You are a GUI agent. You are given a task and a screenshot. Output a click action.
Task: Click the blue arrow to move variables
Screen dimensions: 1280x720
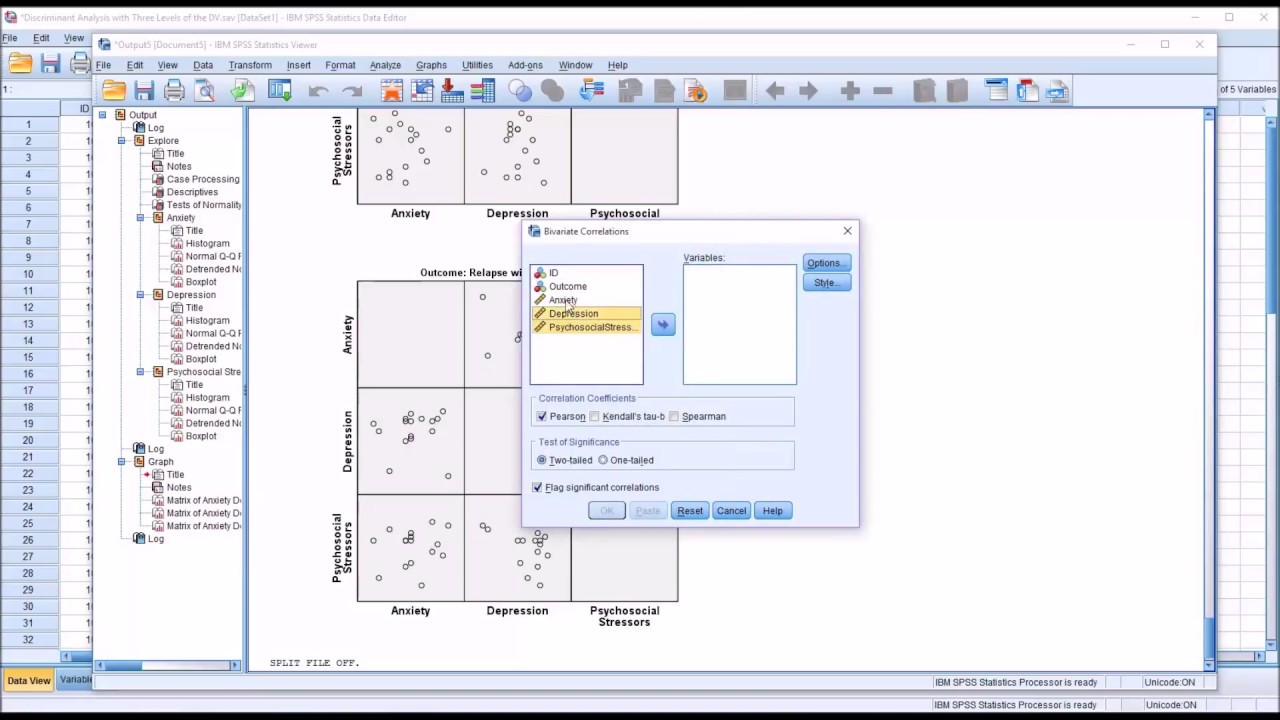point(663,325)
